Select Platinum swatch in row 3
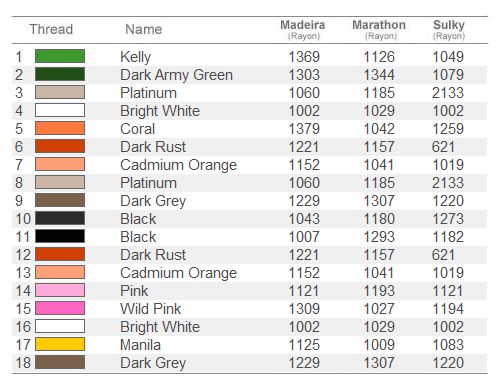500x384 pixels. coord(60,92)
